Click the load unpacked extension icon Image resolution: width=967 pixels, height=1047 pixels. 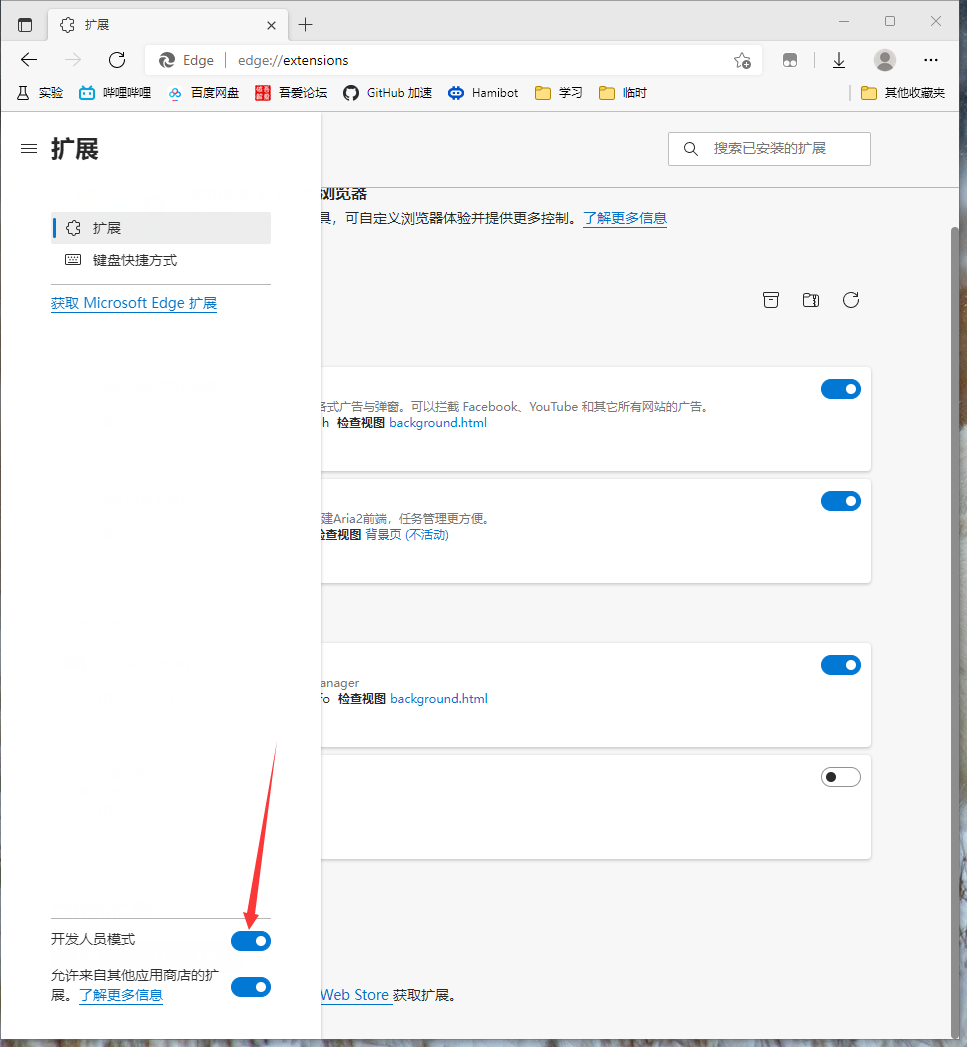[x=771, y=300]
